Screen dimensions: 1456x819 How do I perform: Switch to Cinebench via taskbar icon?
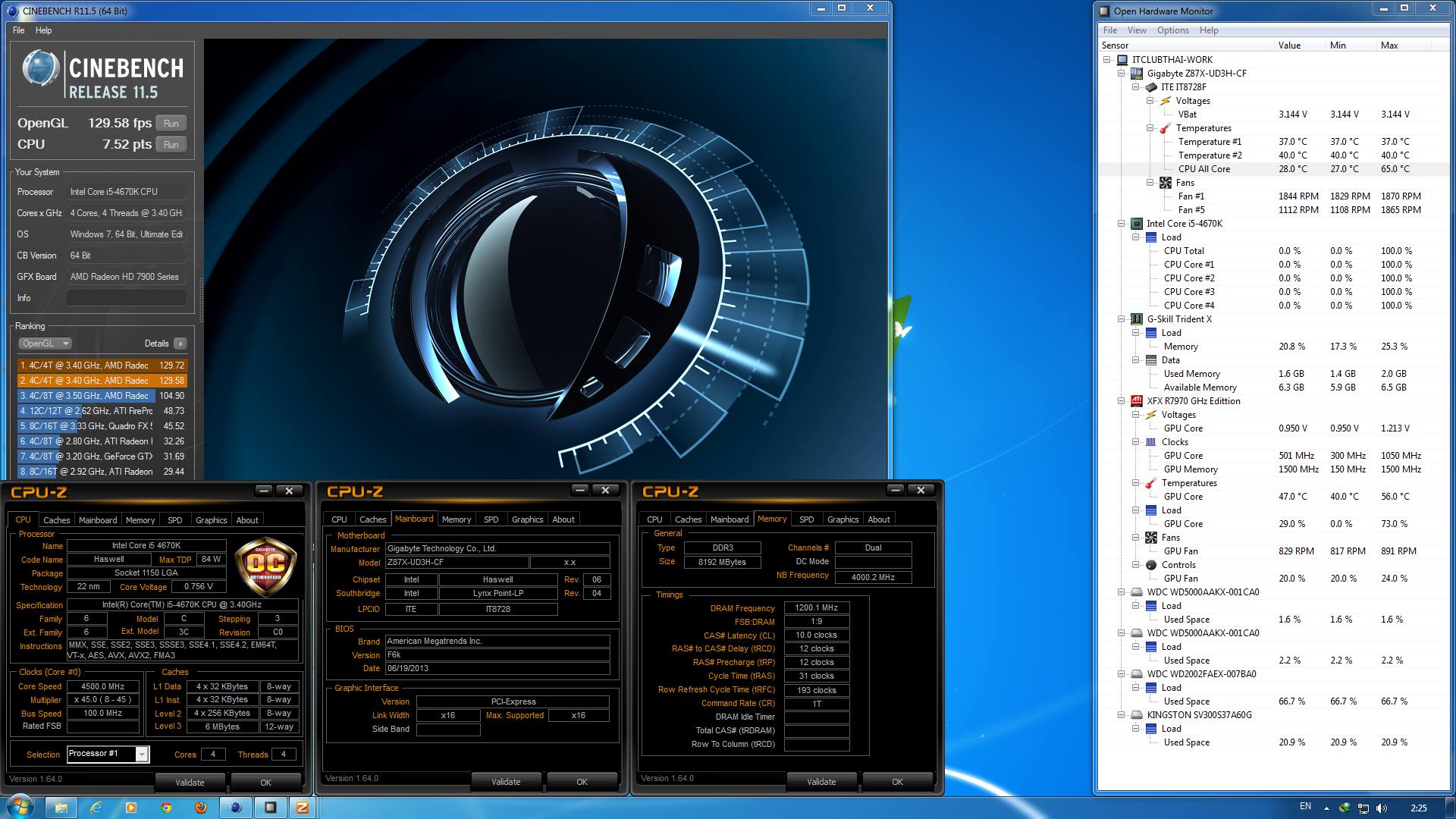[x=236, y=807]
